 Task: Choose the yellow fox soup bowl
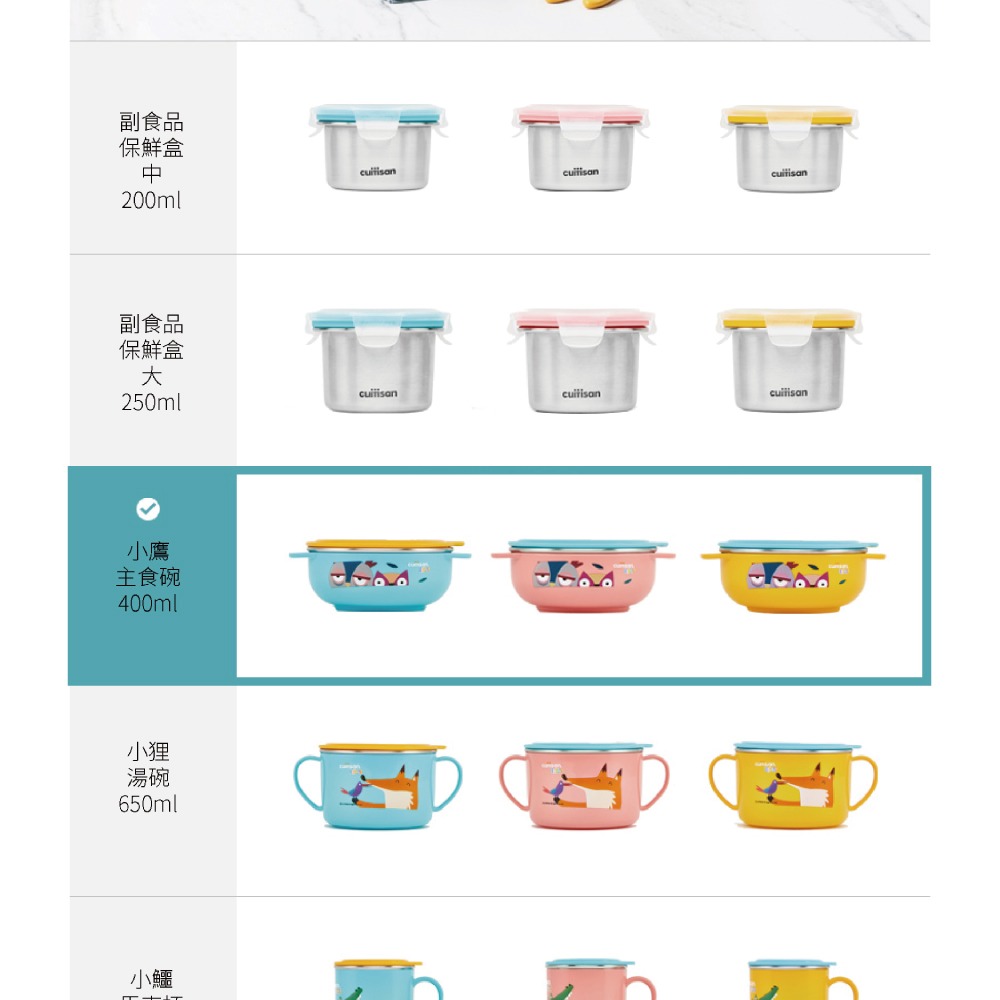coord(793,785)
